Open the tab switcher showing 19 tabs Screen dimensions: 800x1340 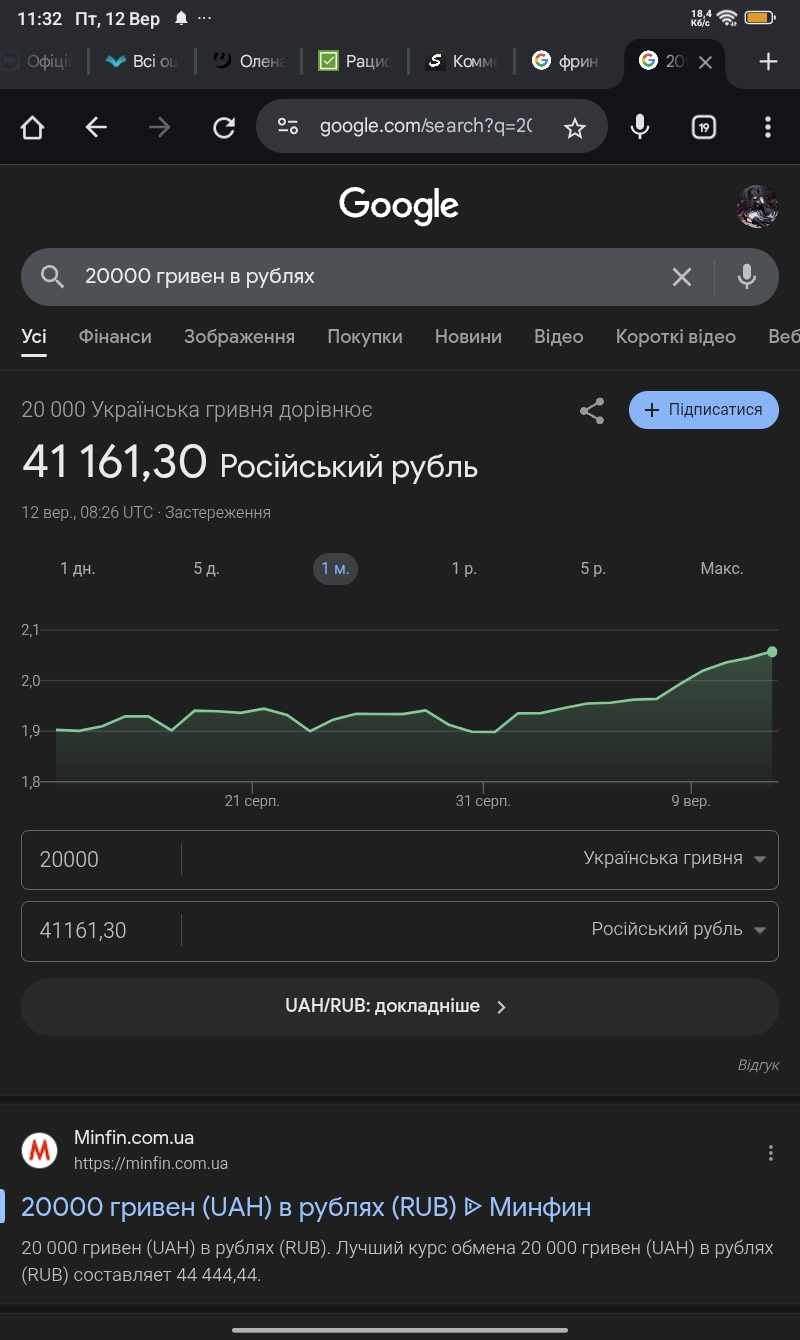[x=704, y=127]
